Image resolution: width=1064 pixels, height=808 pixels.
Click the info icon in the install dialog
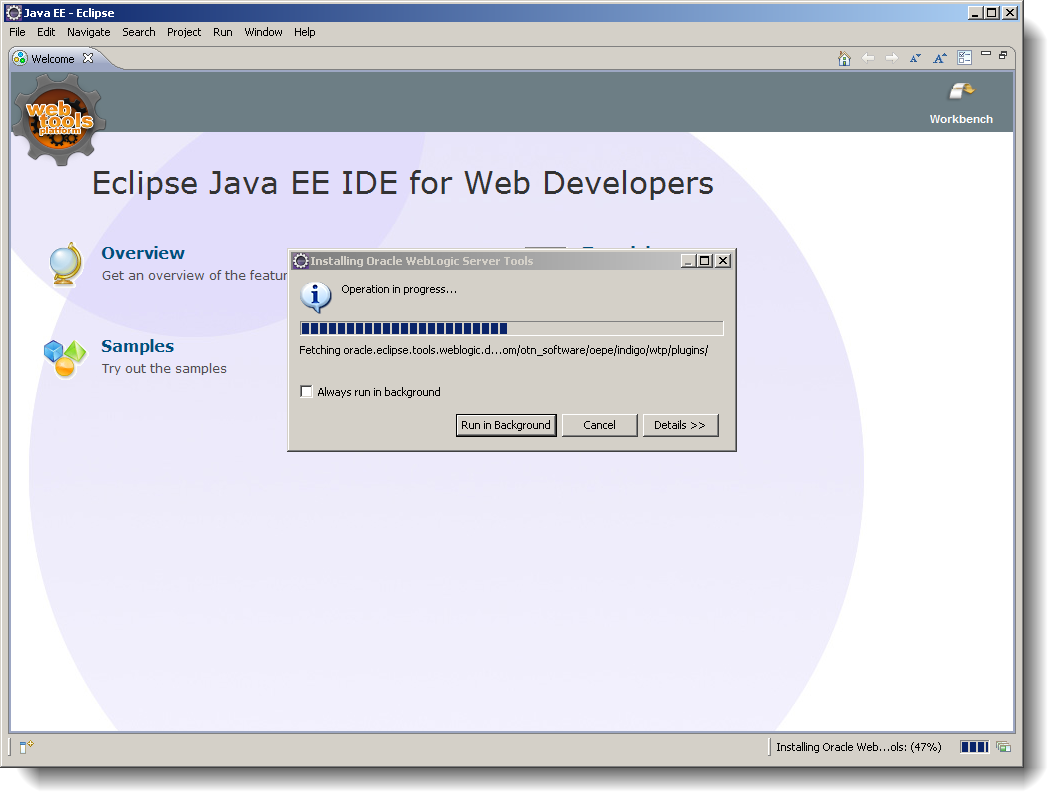(x=318, y=297)
